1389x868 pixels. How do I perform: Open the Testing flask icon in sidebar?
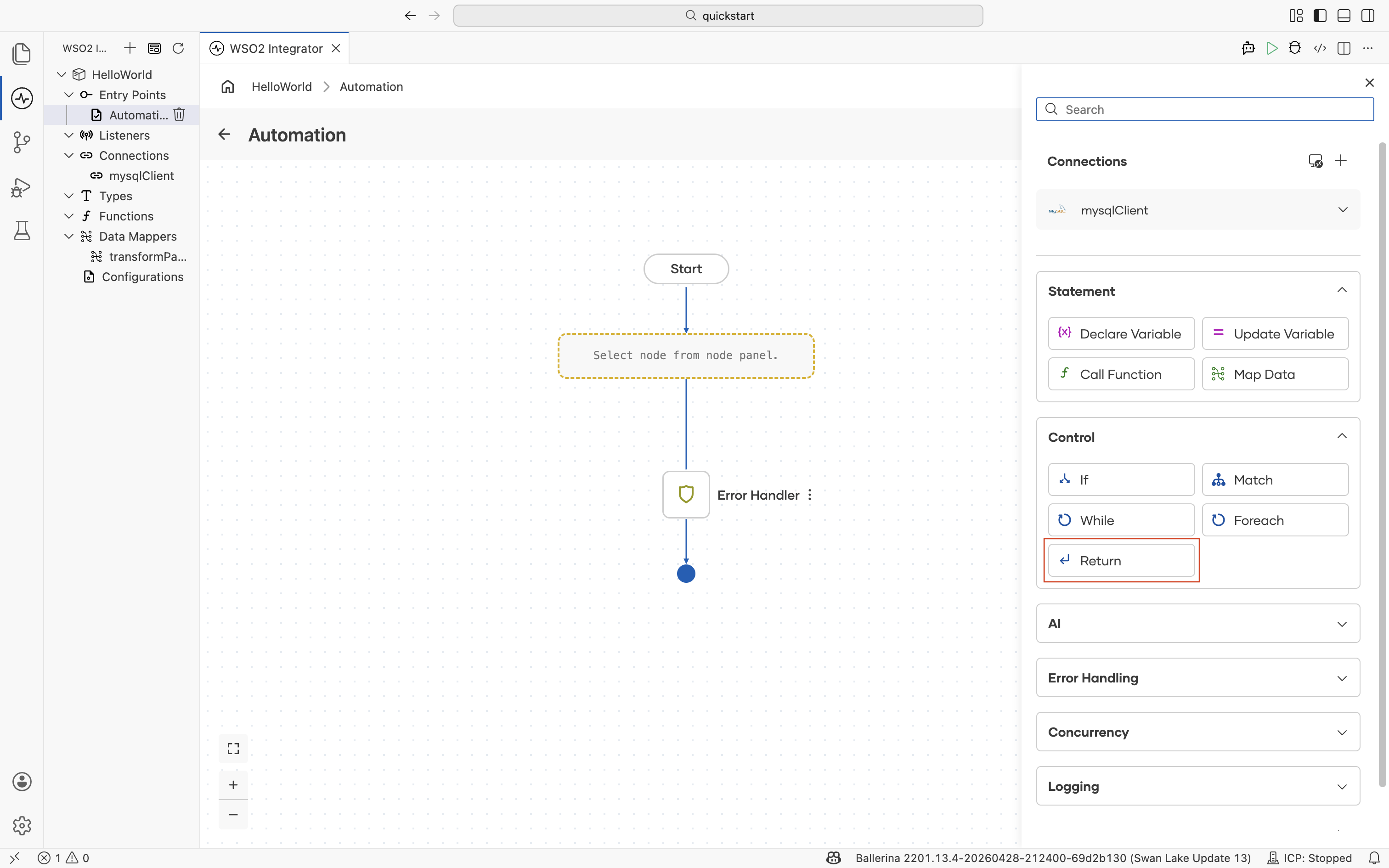(22, 231)
